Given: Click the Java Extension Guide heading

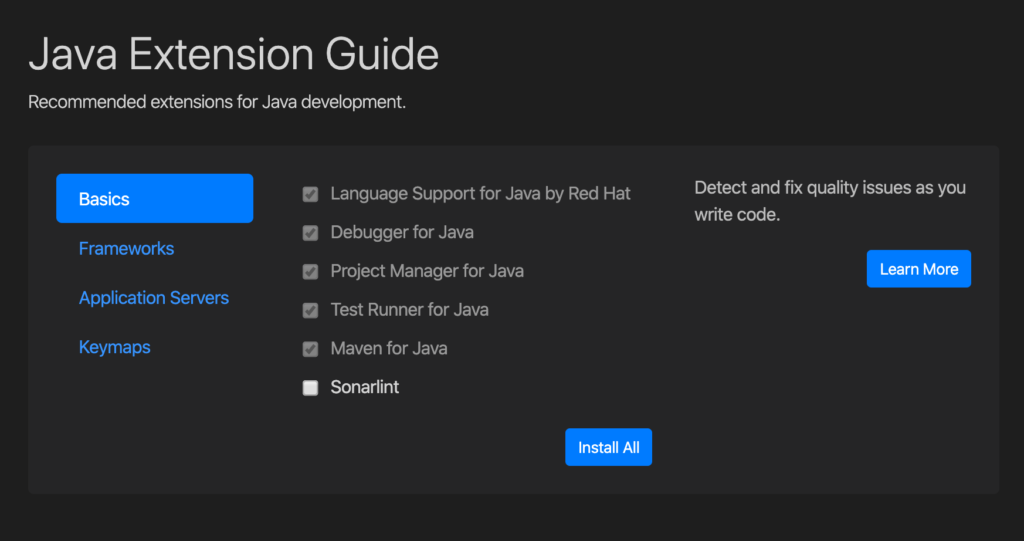Looking at the screenshot, I should point(233,54).
